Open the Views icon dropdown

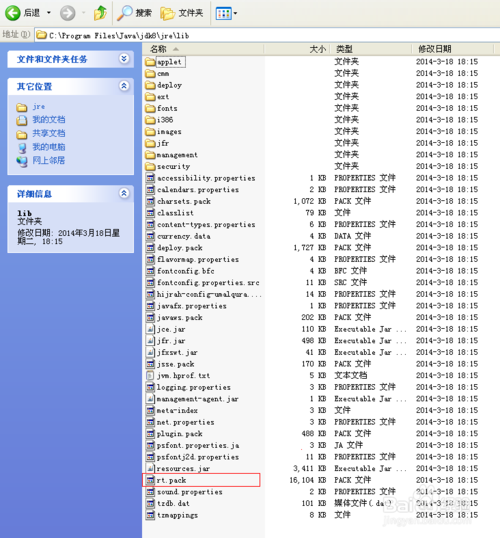click(x=226, y=13)
